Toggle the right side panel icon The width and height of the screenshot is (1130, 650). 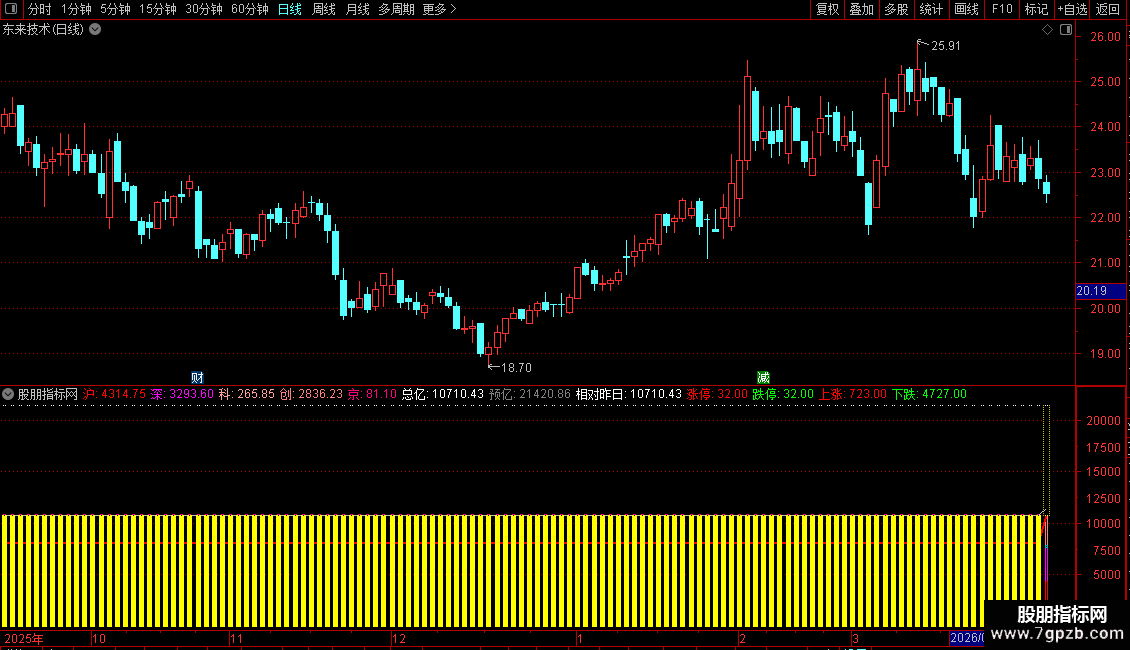point(1066,30)
